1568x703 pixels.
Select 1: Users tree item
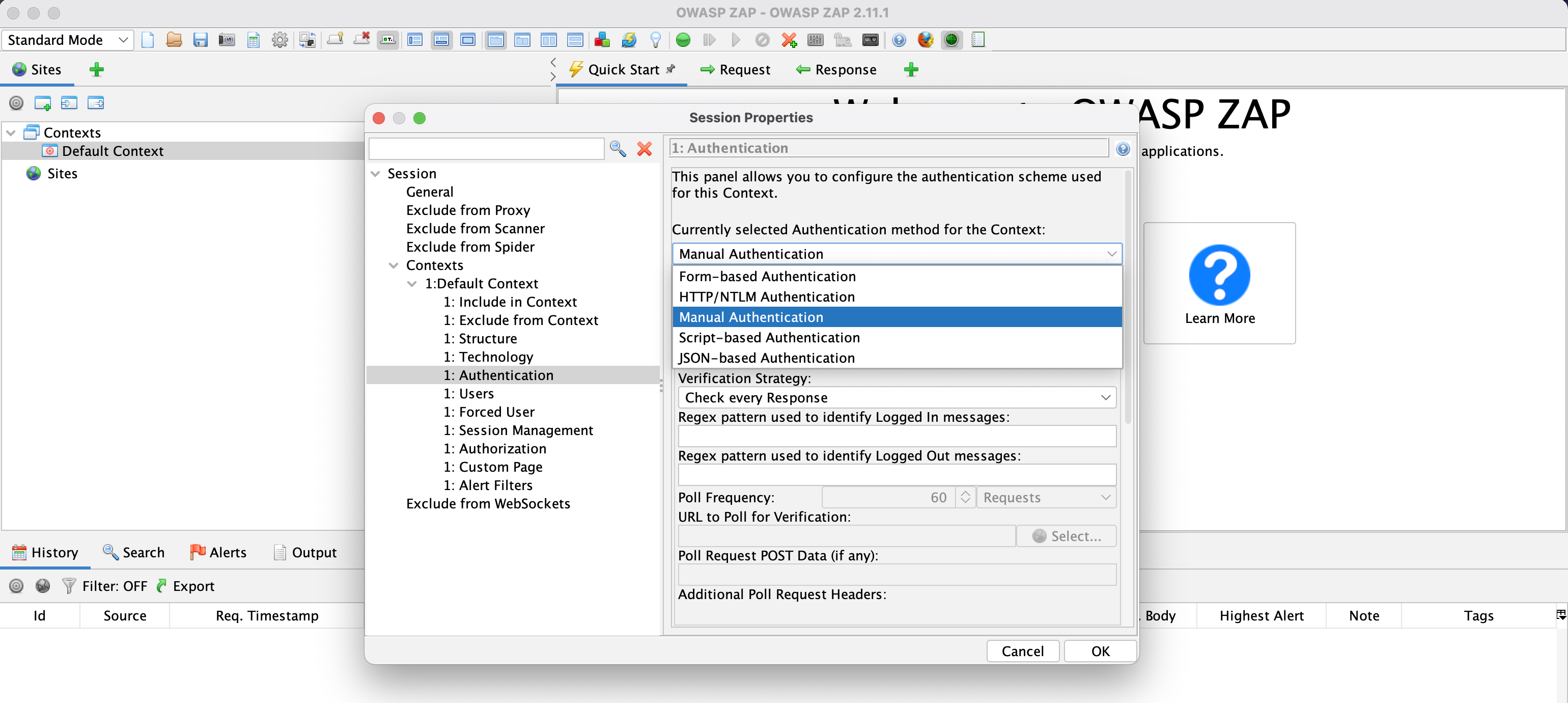pos(468,394)
